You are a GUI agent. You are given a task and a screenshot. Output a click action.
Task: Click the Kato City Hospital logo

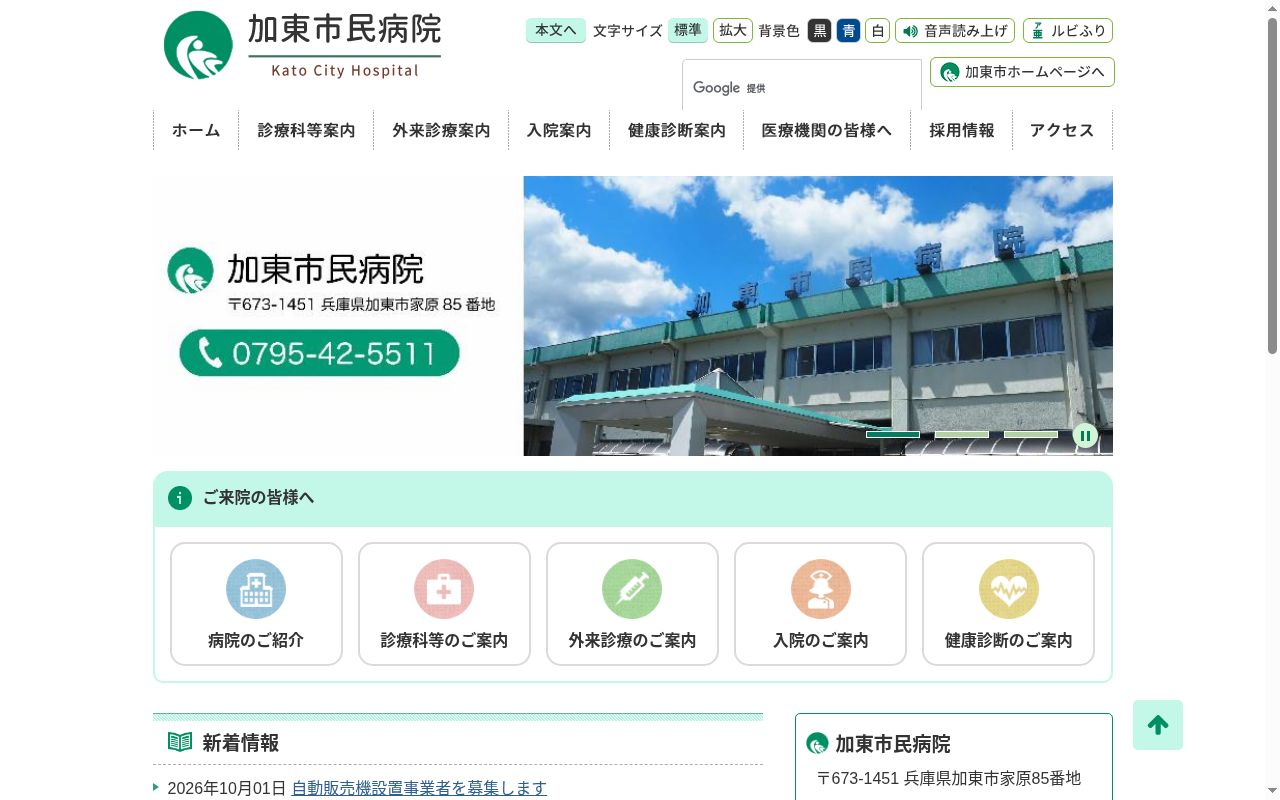pos(302,46)
